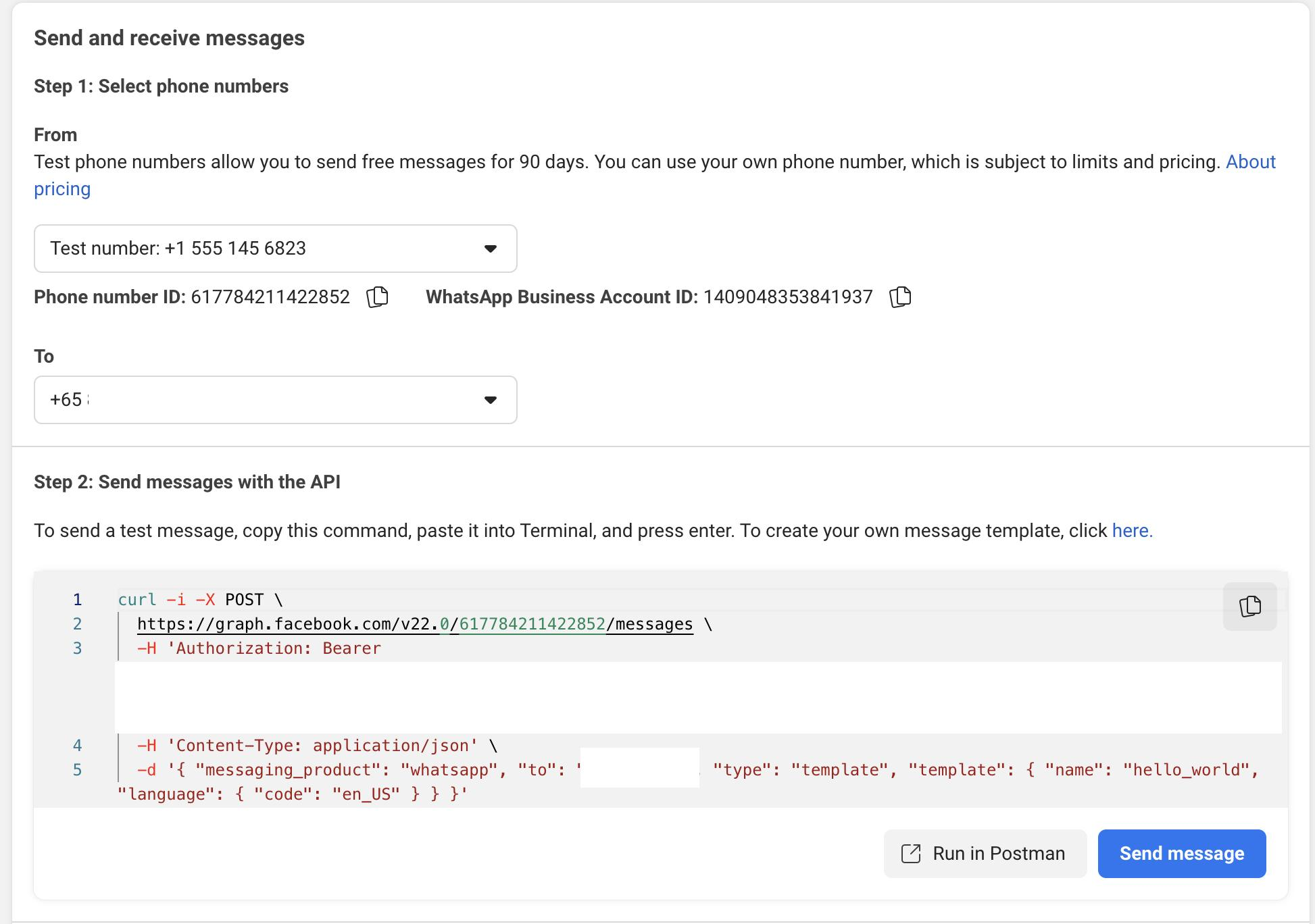1315x924 pixels.
Task: Click the 'To' section label
Action: [44, 357]
